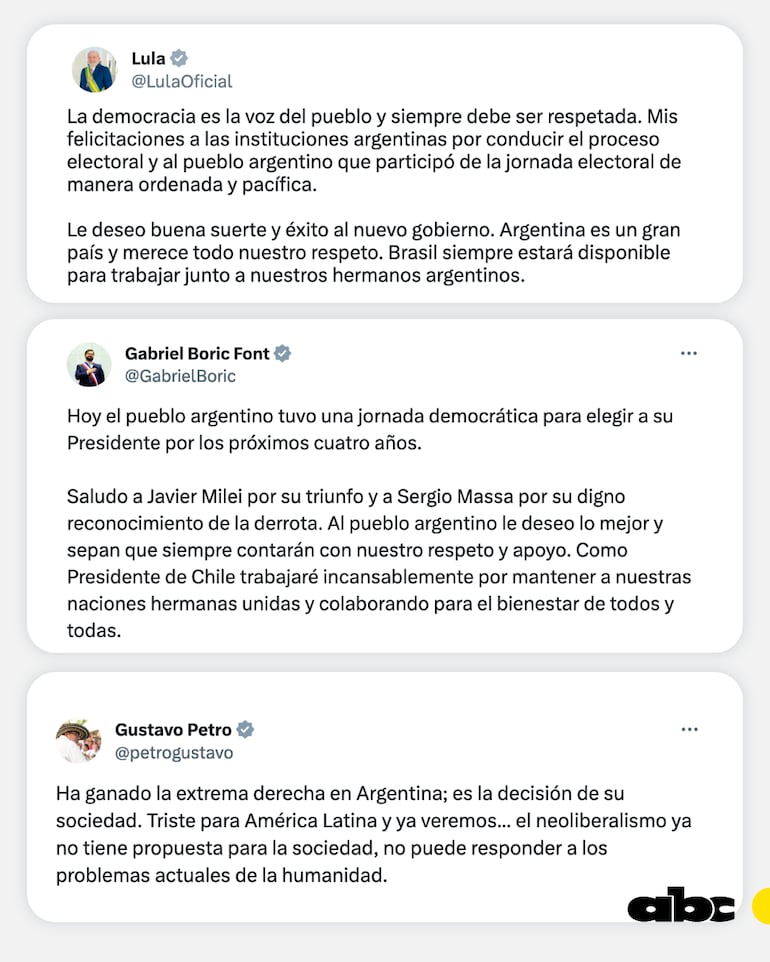The width and height of the screenshot is (770, 962).
Task: Click the Lula display name
Action: pyautogui.click(x=149, y=58)
